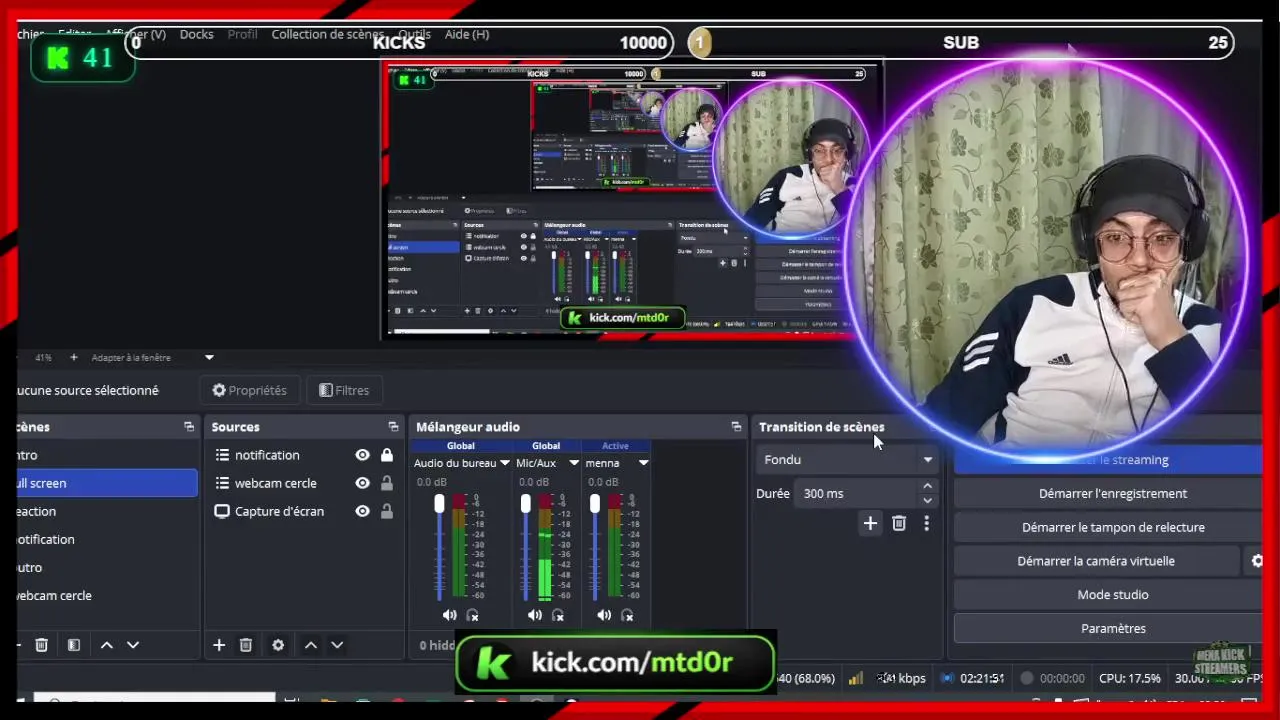Pop out the Mélangeur audio dock

[x=736, y=427]
